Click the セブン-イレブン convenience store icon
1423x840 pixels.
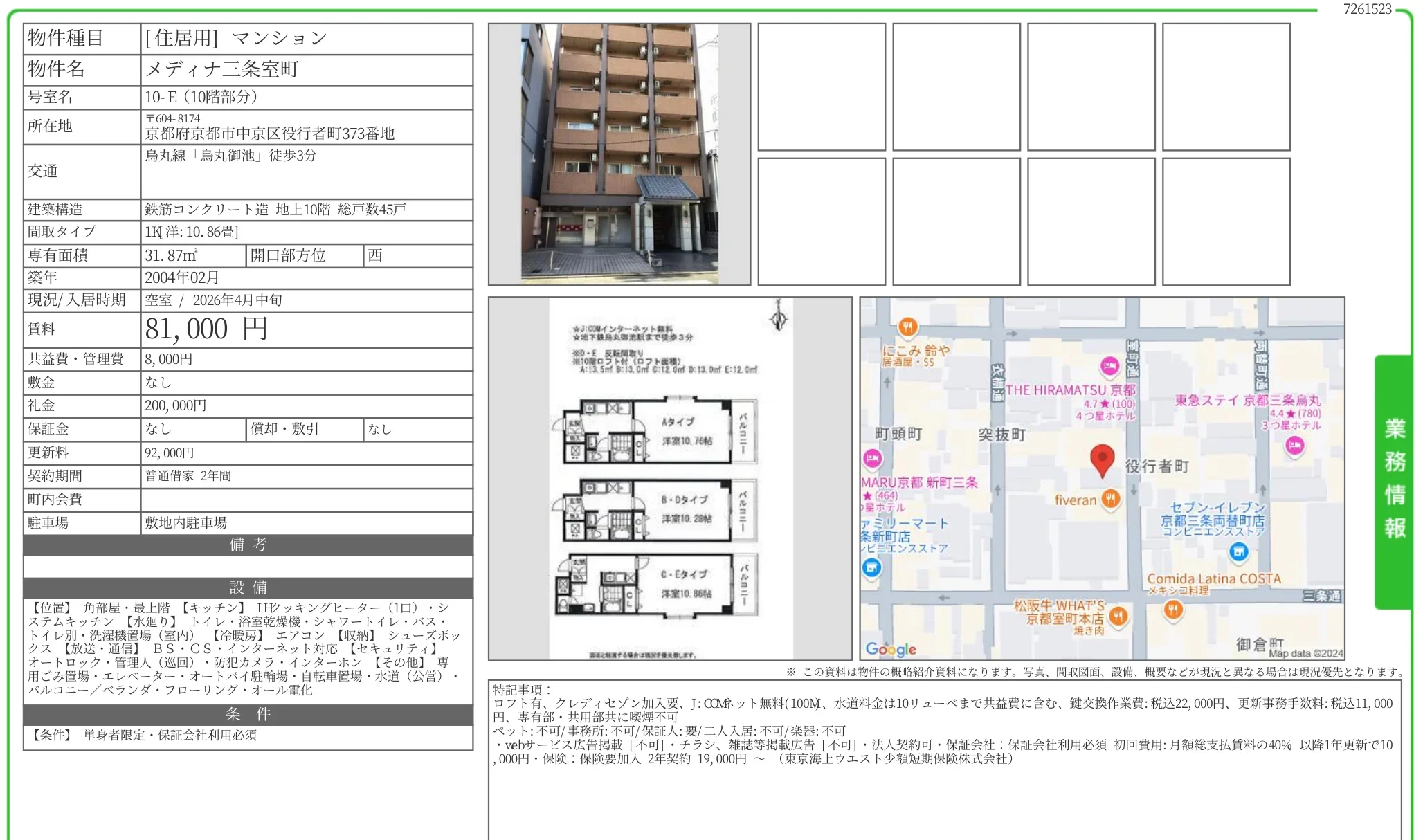(x=1239, y=553)
